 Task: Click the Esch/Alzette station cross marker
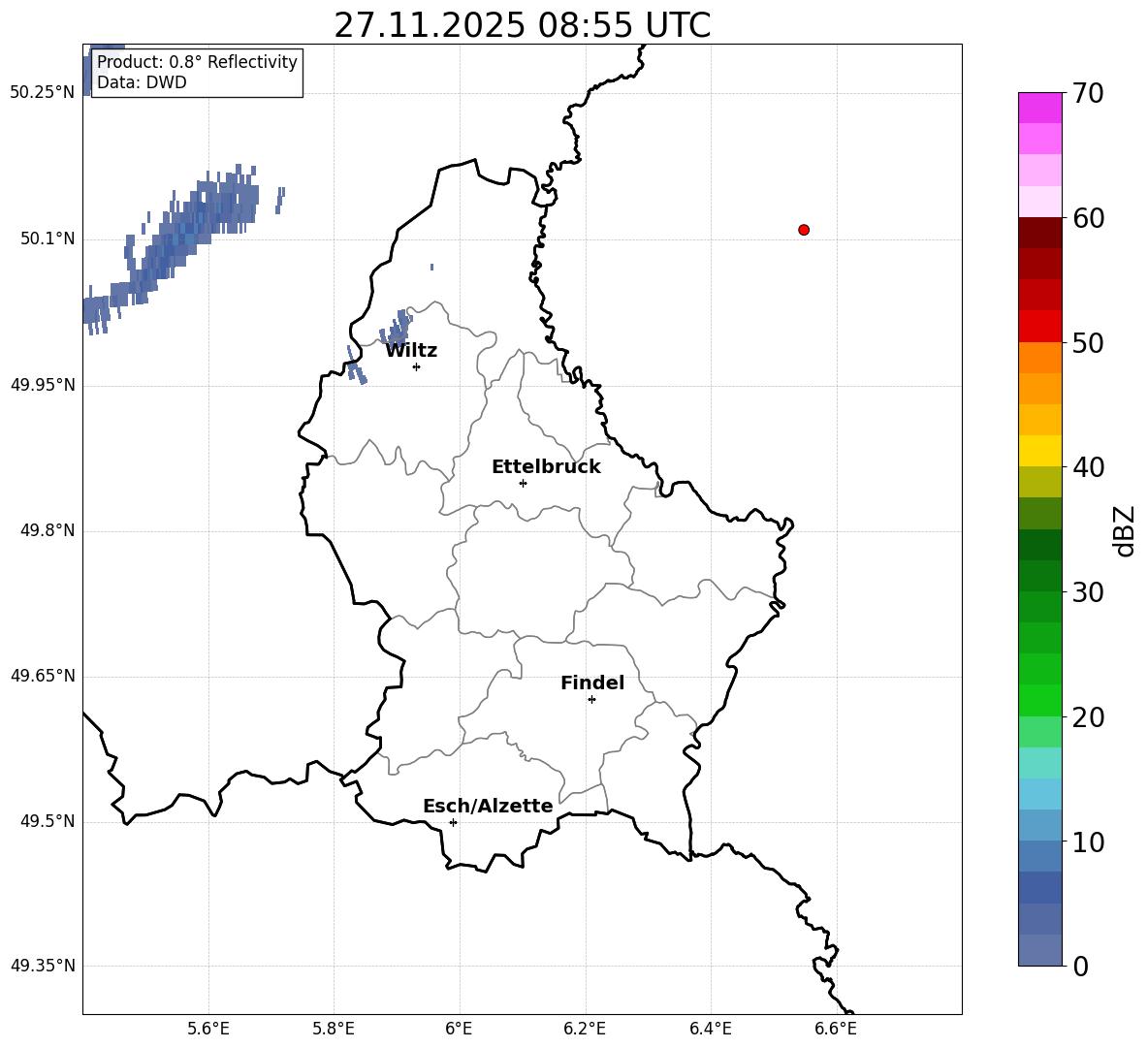453,822
